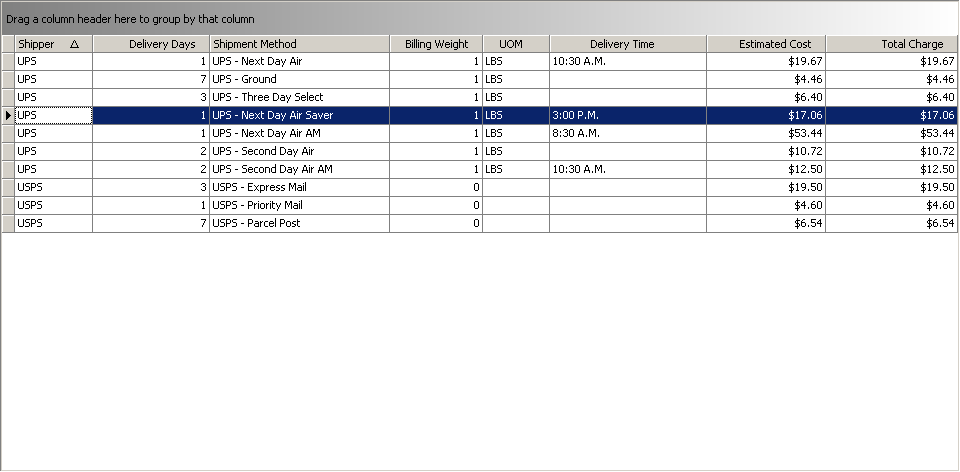Select the UPS - Next Day Air AM row
This screenshot has height=472, width=960.
(299, 133)
